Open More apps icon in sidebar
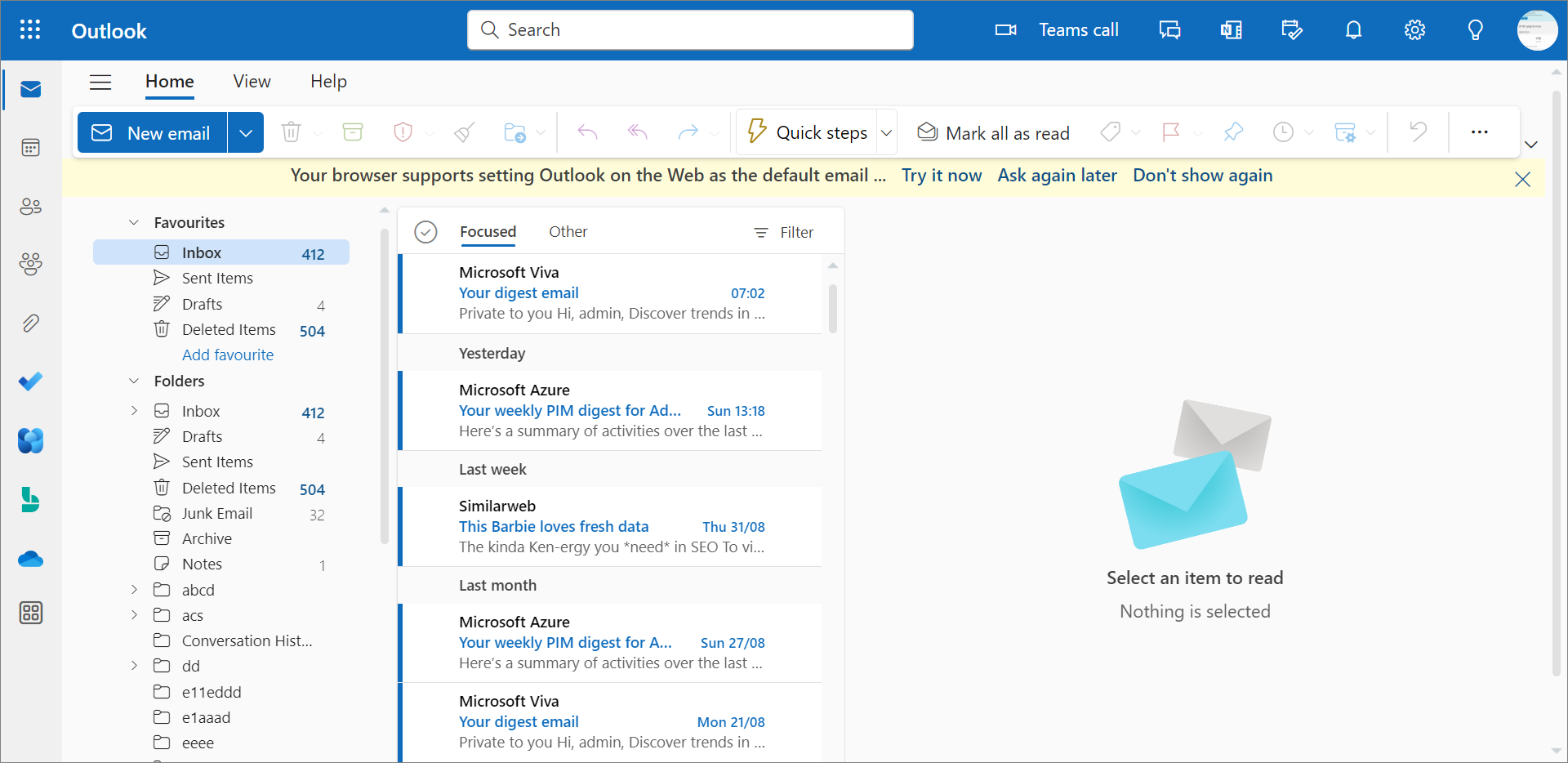This screenshot has width=1568, height=763. pos(31,613)
